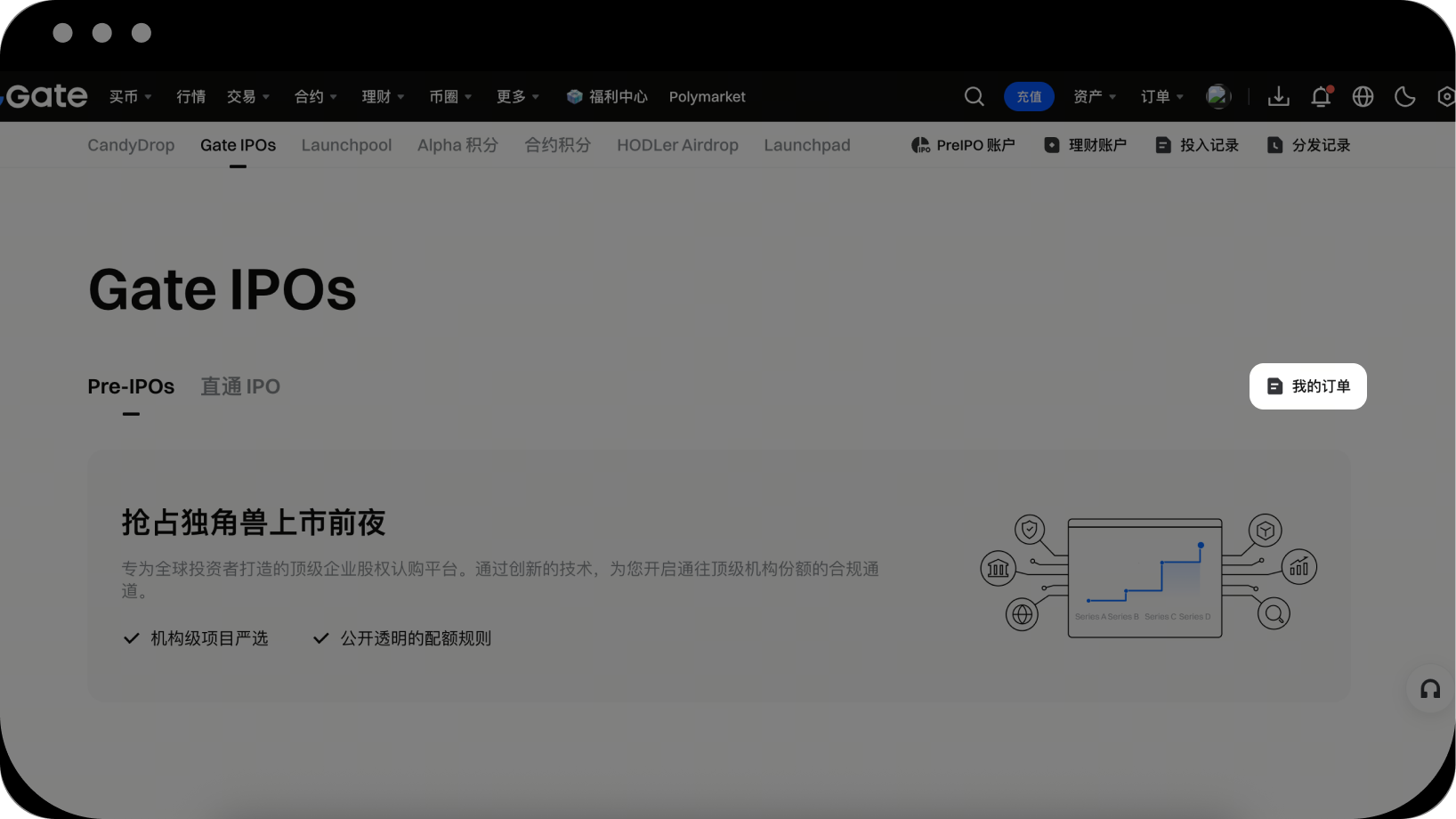Click the 福利中心 gift box icon
The image size is (1456, 819).
[x=575, y=96]
